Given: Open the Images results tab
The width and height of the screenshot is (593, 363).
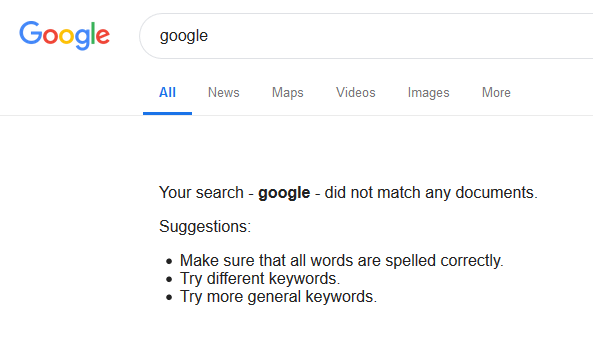Looking at the screenshot, I should coord(428,93).
